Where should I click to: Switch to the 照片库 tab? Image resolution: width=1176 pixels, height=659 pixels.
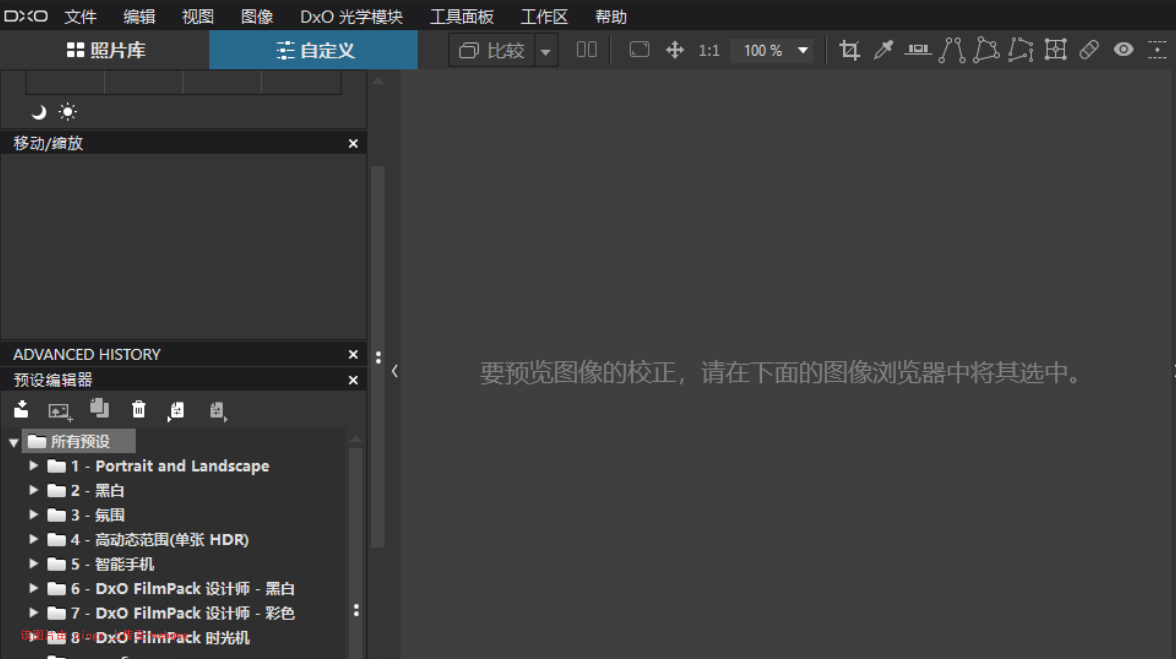click(105, 50)
